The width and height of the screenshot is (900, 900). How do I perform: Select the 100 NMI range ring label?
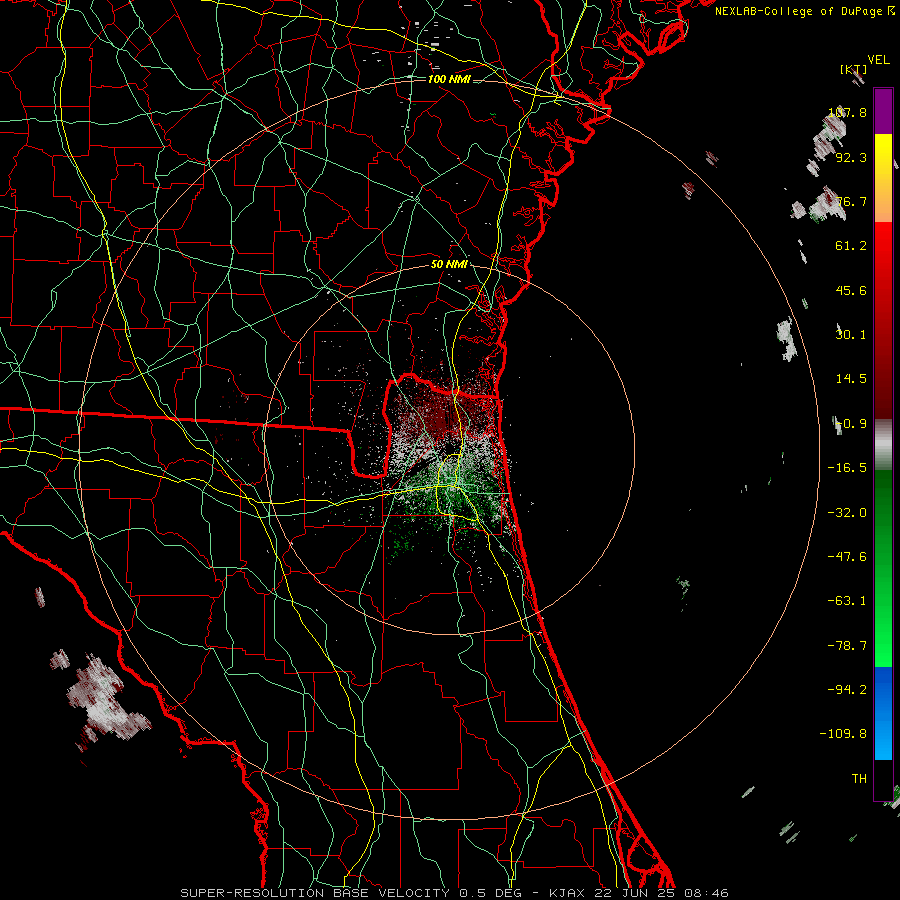click(449, 79)
